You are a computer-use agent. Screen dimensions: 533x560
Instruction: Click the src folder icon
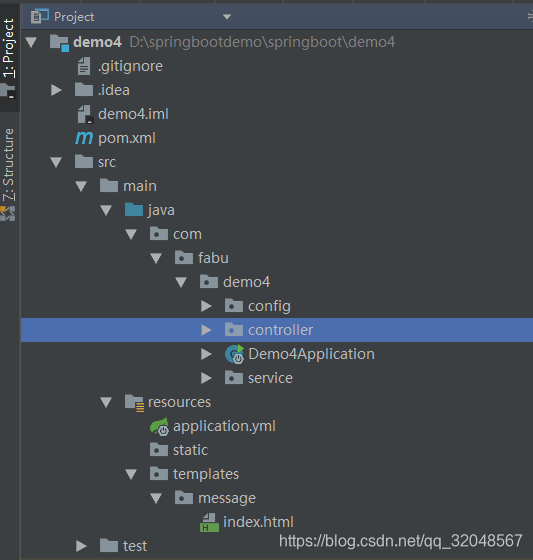[x=84, y=161]
